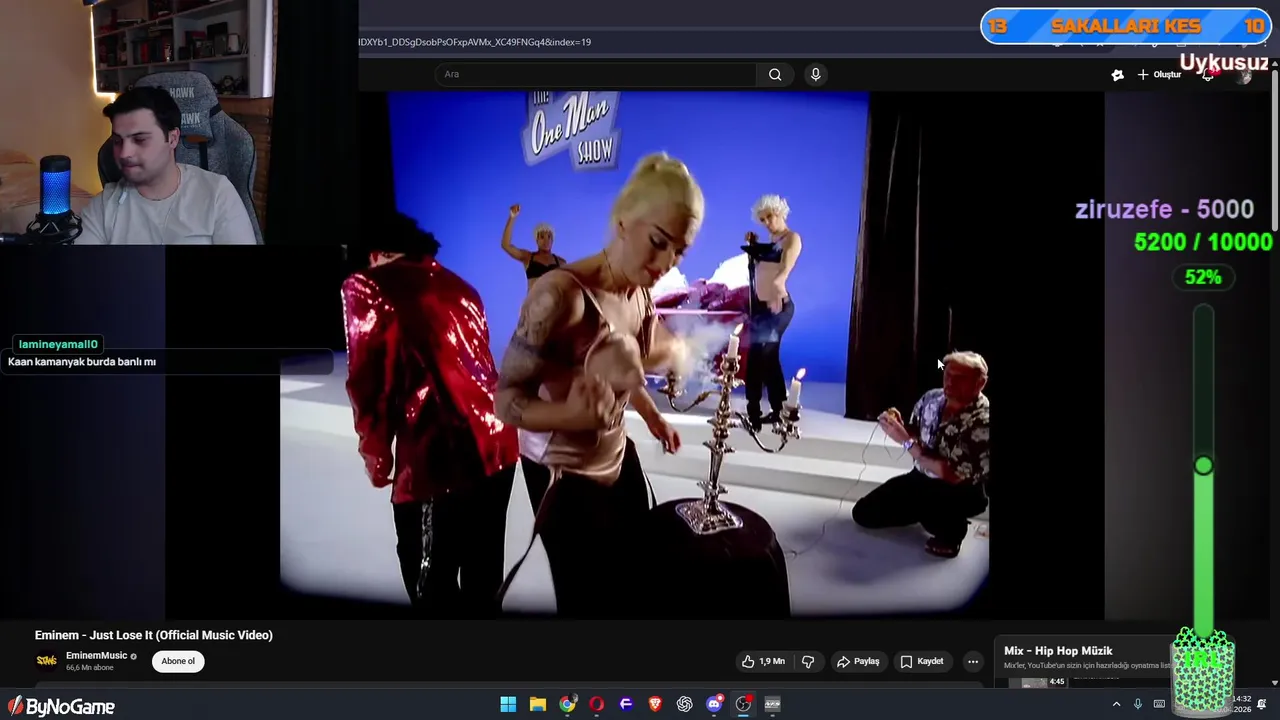Viewport: 1280px width, 720px height.
Task: Open Discord from the taskbar
Action: (x=714, y=704)
